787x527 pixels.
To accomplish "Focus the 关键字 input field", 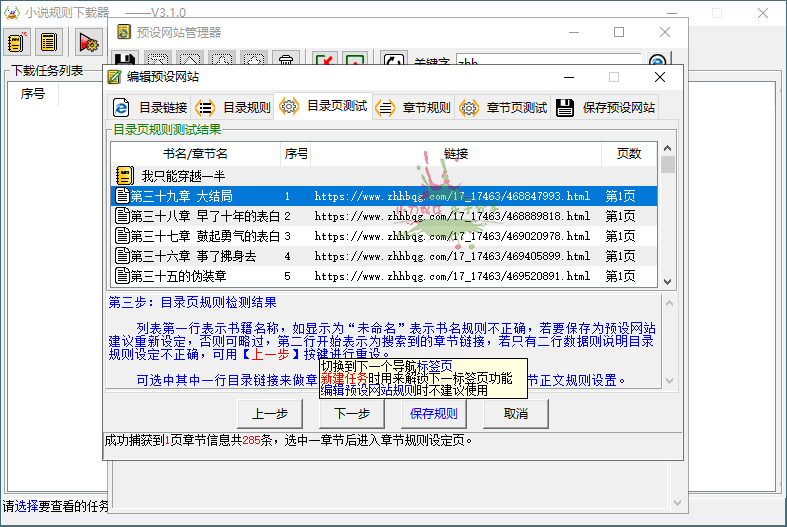I will pos(560,62).
